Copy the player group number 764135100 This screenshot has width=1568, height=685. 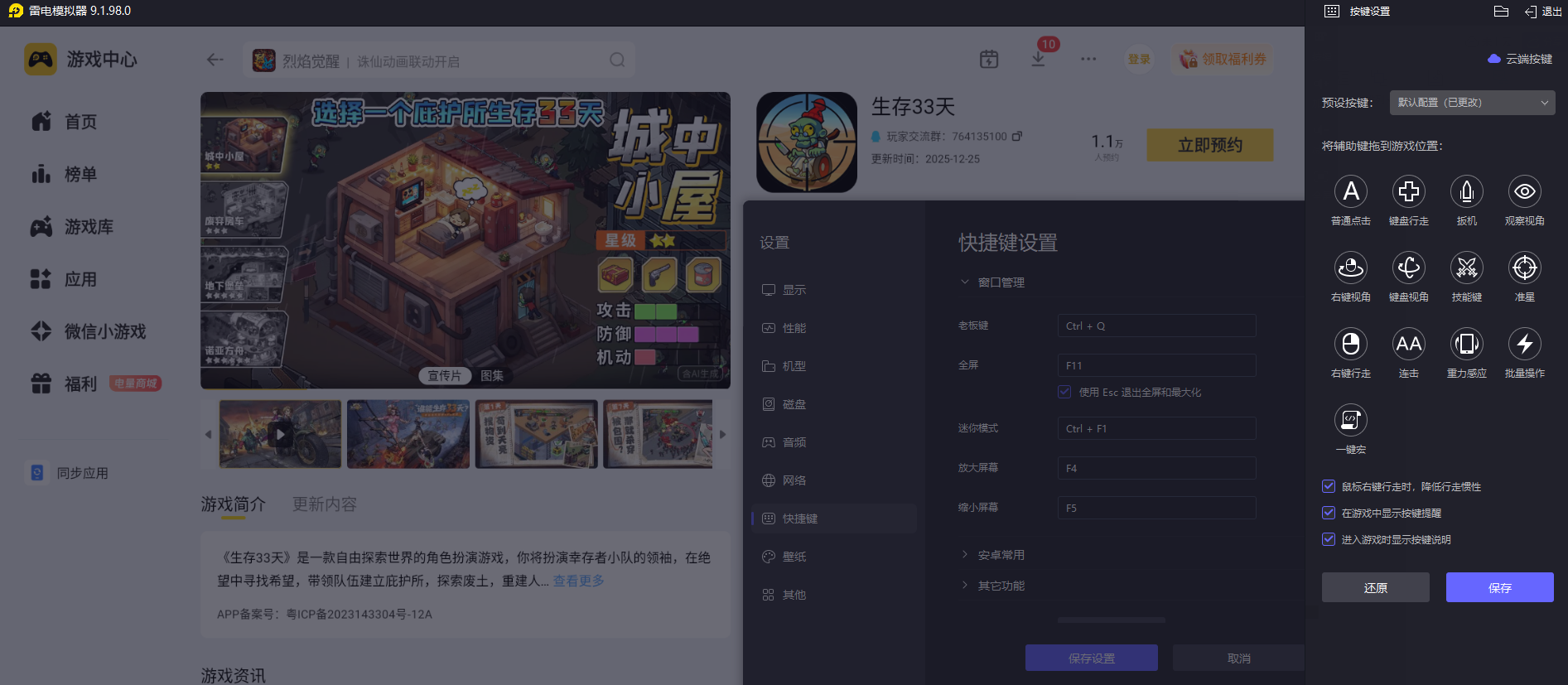tap(1017, 136)
